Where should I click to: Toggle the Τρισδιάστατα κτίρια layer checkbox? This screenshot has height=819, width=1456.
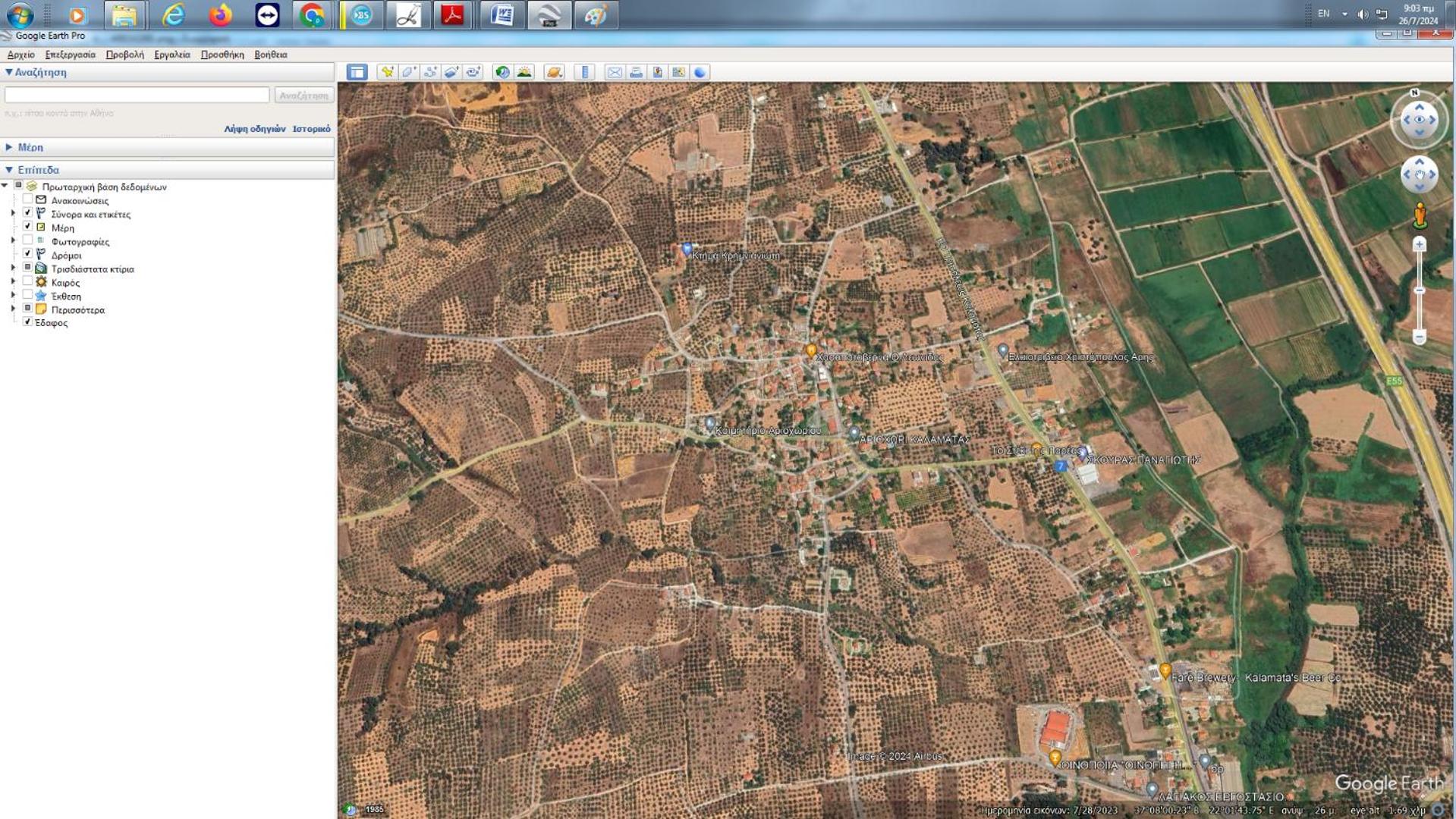pos(27,268)
